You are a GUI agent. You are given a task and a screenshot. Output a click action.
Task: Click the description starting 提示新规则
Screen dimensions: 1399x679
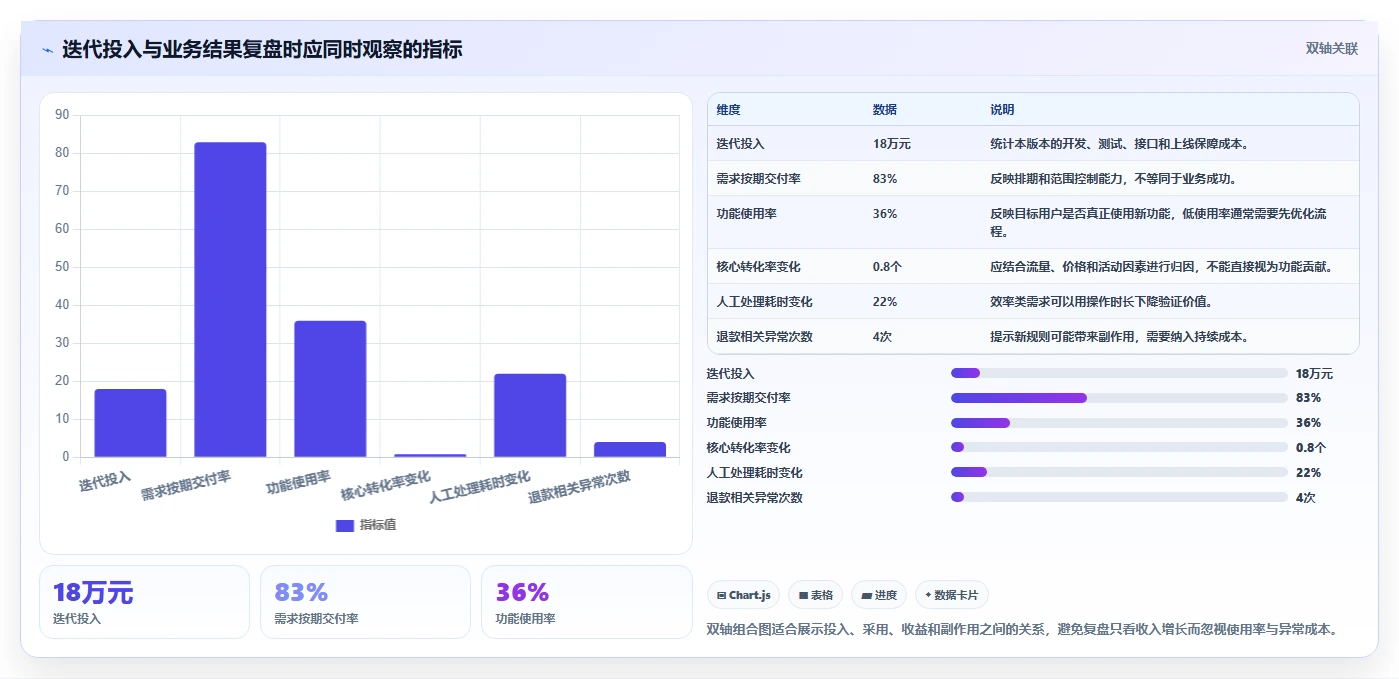(x=1119, y=337)
